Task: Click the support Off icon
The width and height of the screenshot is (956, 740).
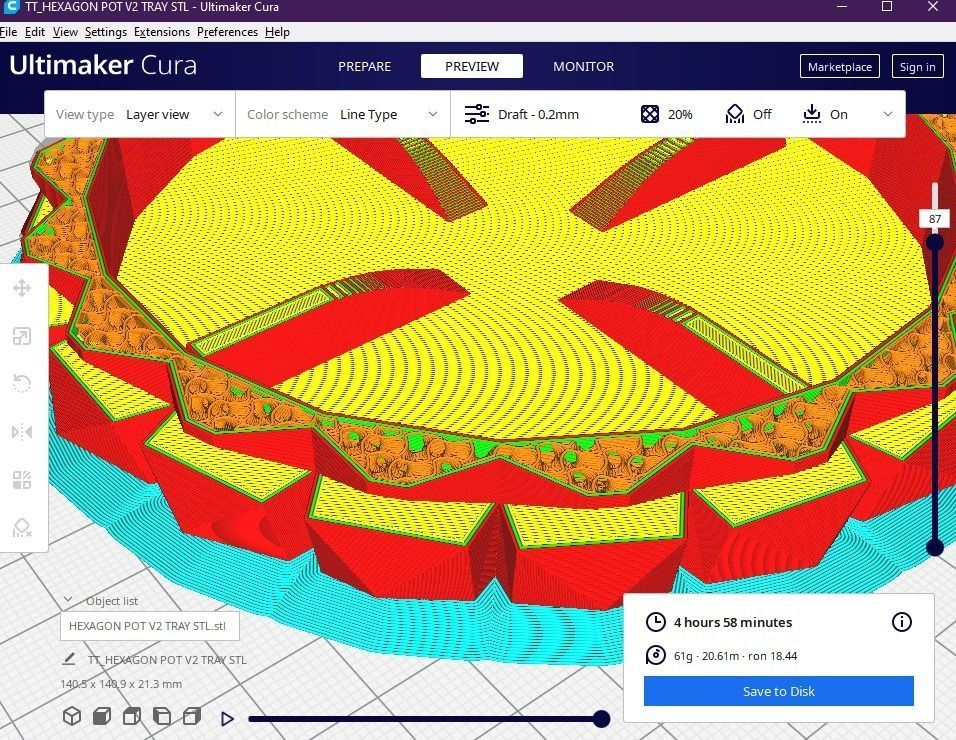Action: tap(735, 114)
